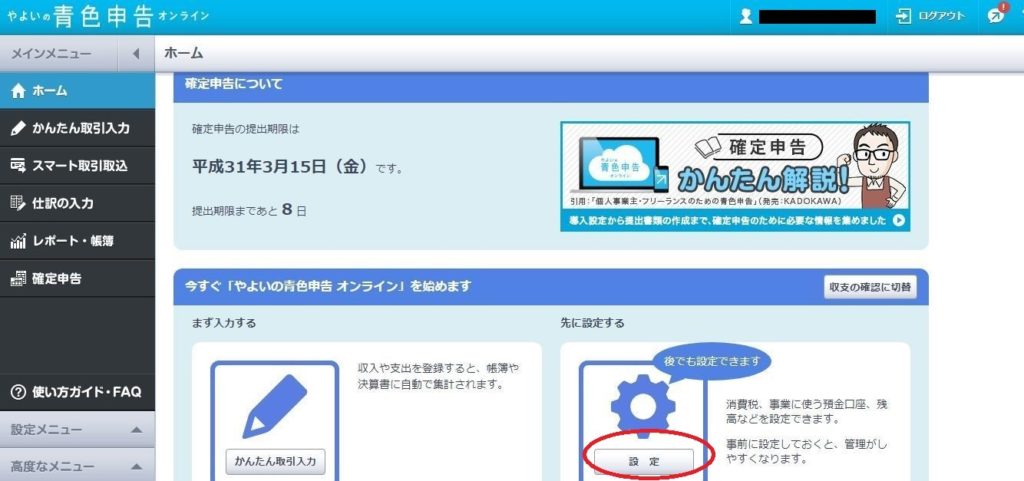Click the 確定申告 sidebar icon
This screenshot has width=1024, height=481.
18,279
